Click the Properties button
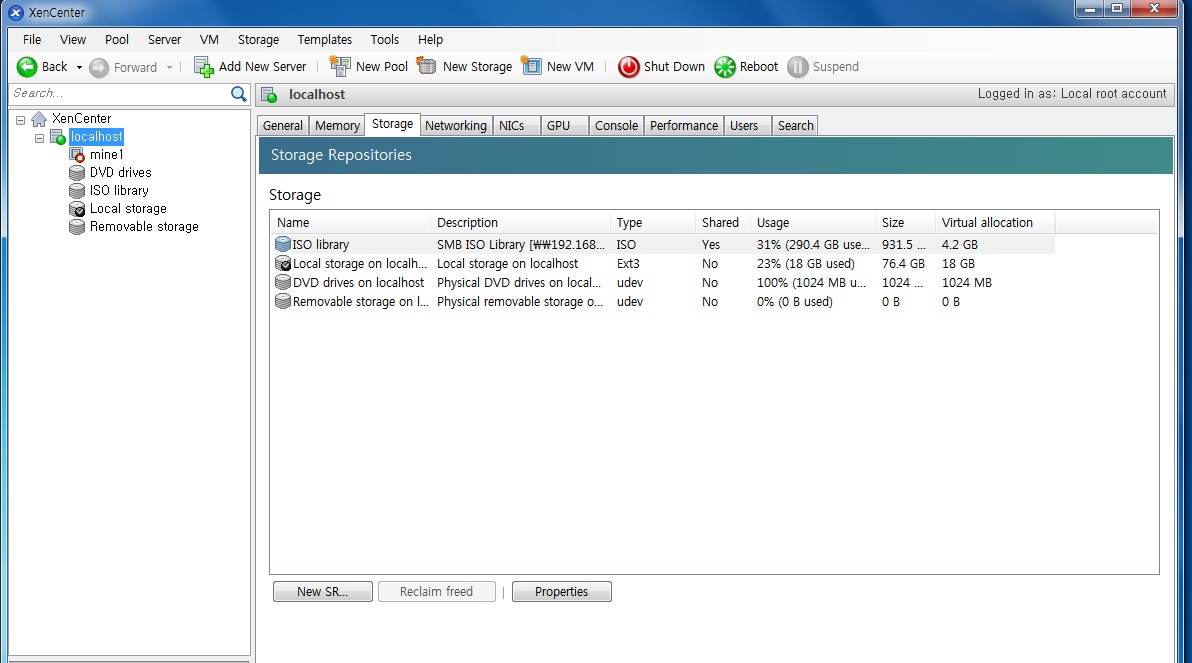The height and width of the screenshot is (663, 1192). pos(561,592)
